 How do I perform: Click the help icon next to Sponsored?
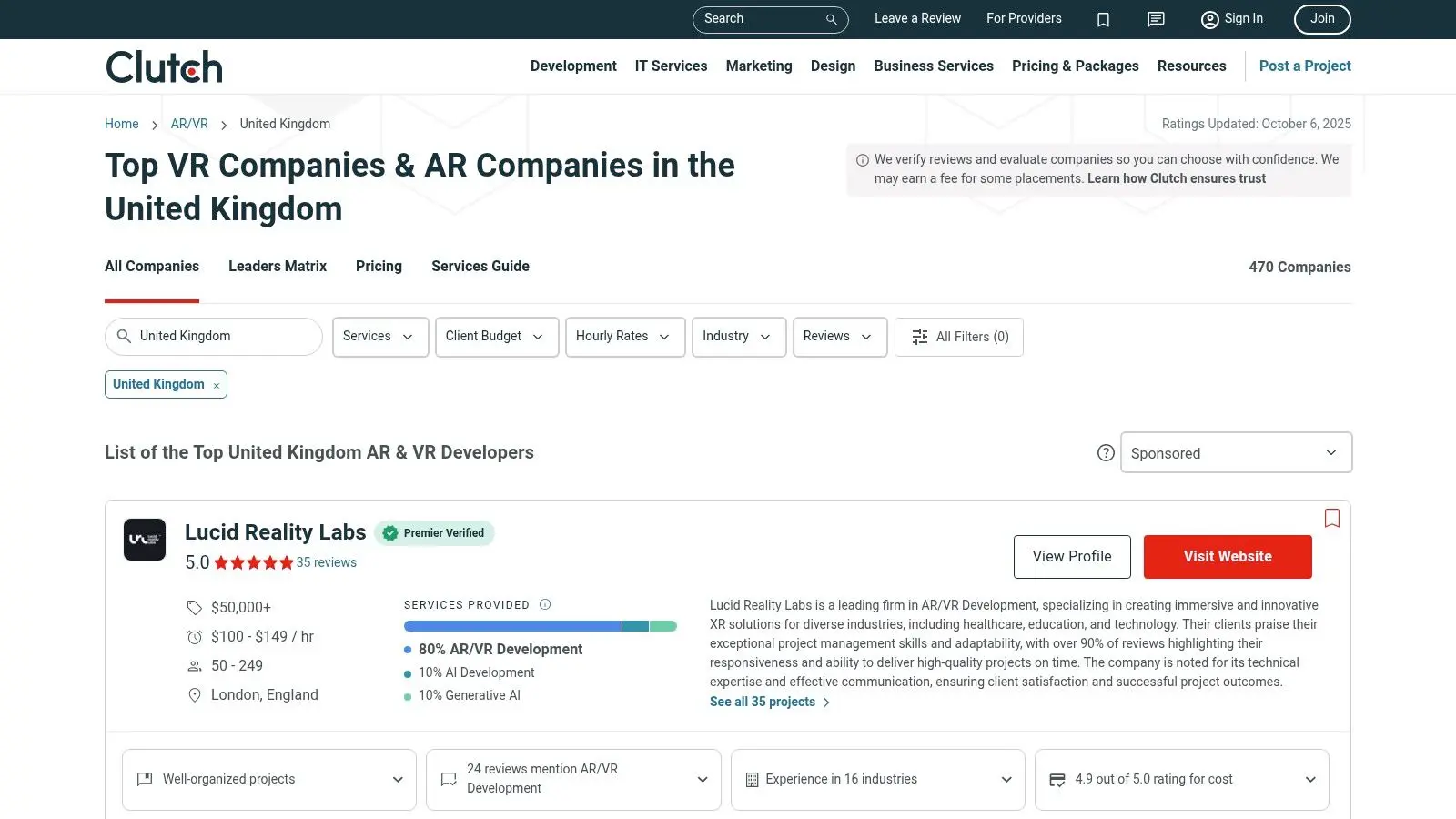1105,451
